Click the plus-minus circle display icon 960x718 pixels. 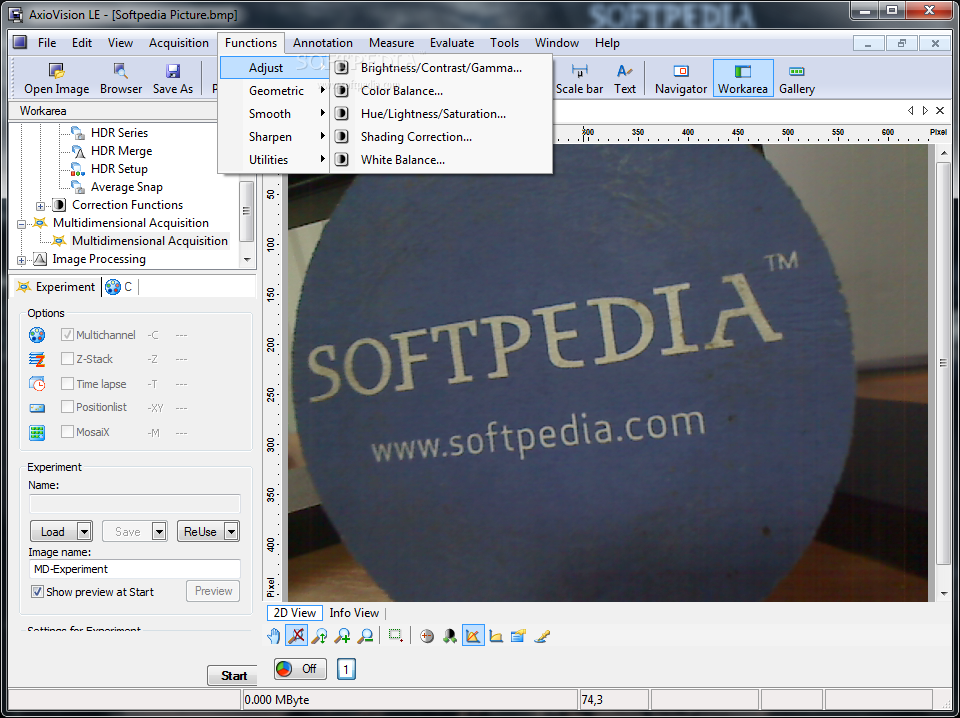pos(427,637)
